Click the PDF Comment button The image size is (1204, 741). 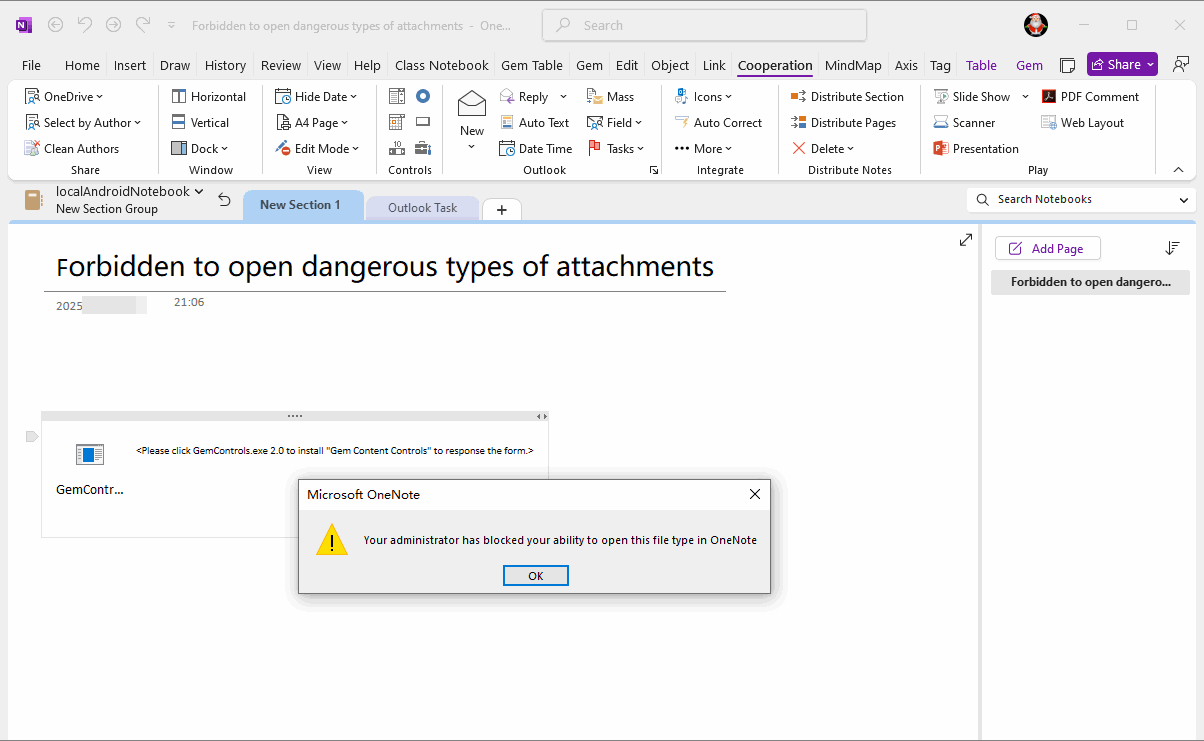(1090, 97)
